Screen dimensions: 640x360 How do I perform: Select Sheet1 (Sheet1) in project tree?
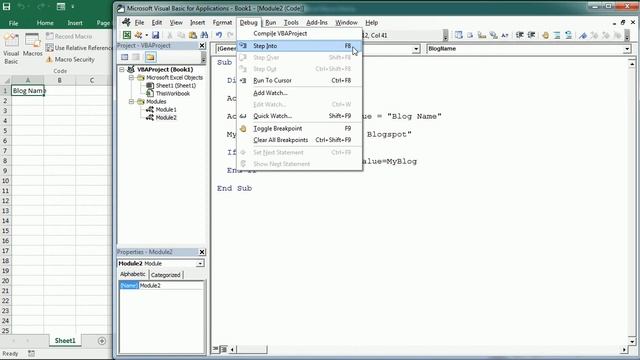(x=176, y=86)
